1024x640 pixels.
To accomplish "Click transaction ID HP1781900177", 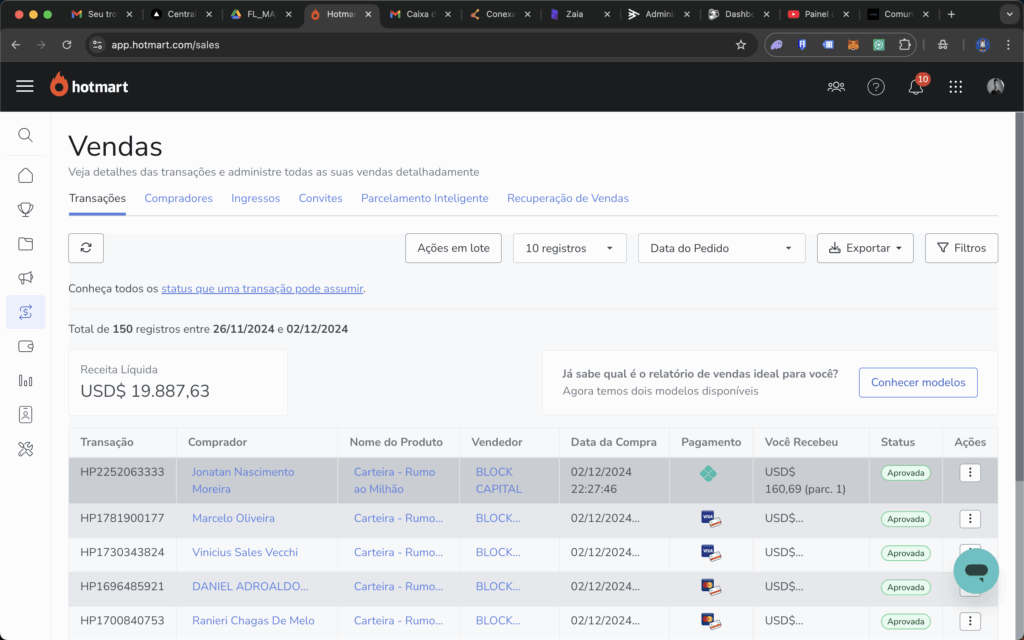I will tap(122, 519).
